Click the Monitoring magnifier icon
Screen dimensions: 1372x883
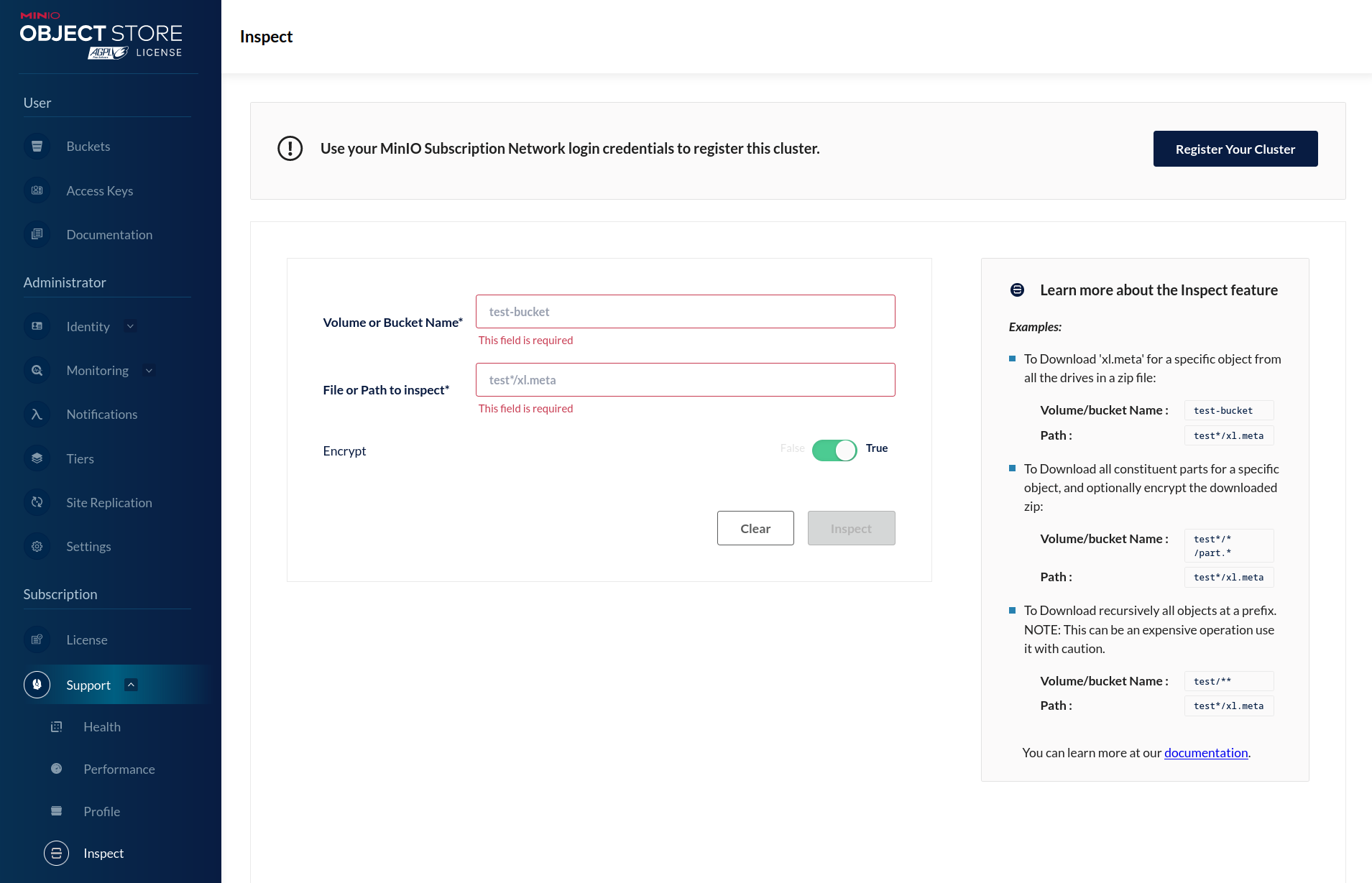tap(37, 370)
